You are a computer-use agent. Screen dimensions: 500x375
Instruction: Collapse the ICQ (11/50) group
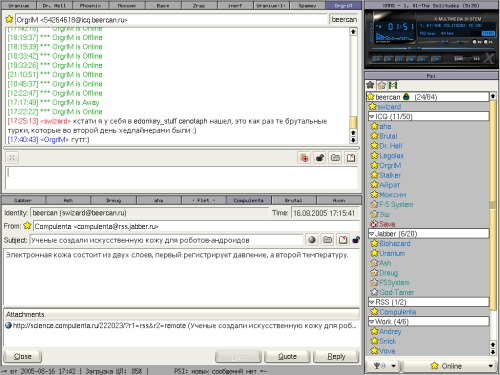click(x=428, y=116)
